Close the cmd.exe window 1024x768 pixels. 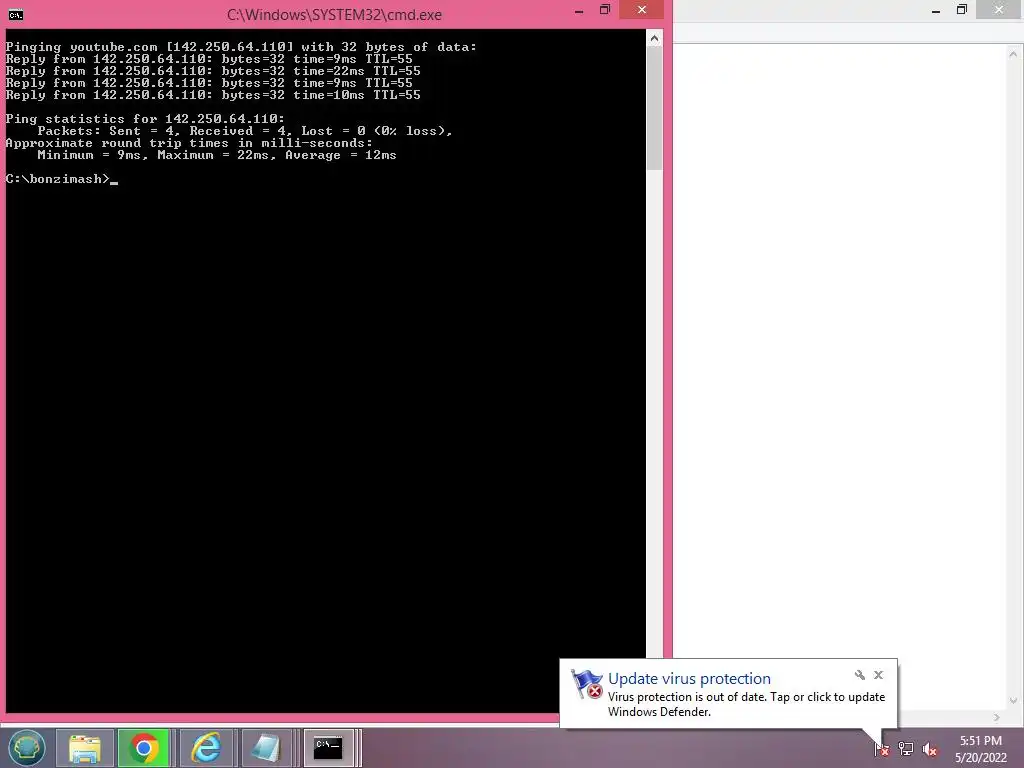click(x=641, y=10)
